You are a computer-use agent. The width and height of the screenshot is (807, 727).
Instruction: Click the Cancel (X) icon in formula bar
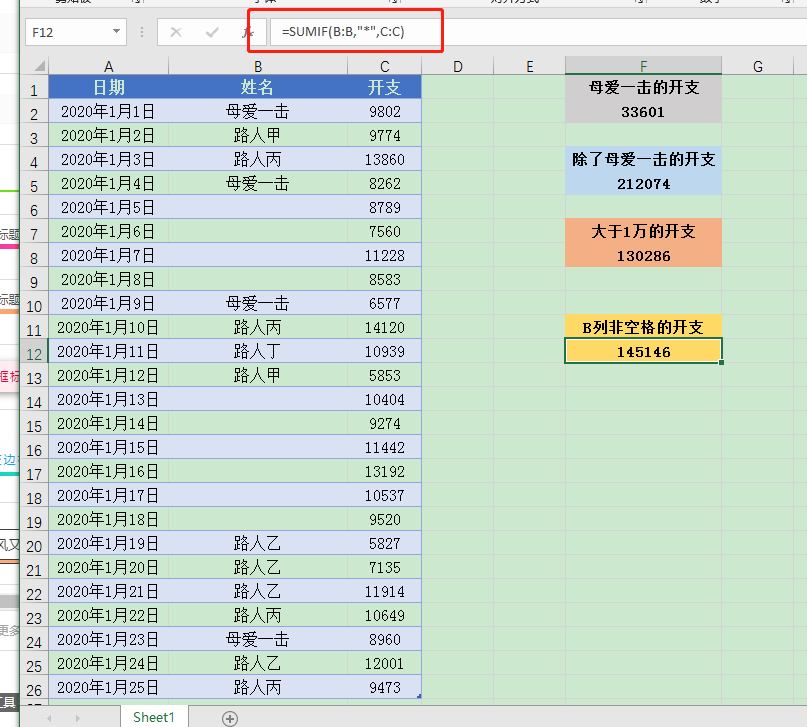tap(176, 32)
